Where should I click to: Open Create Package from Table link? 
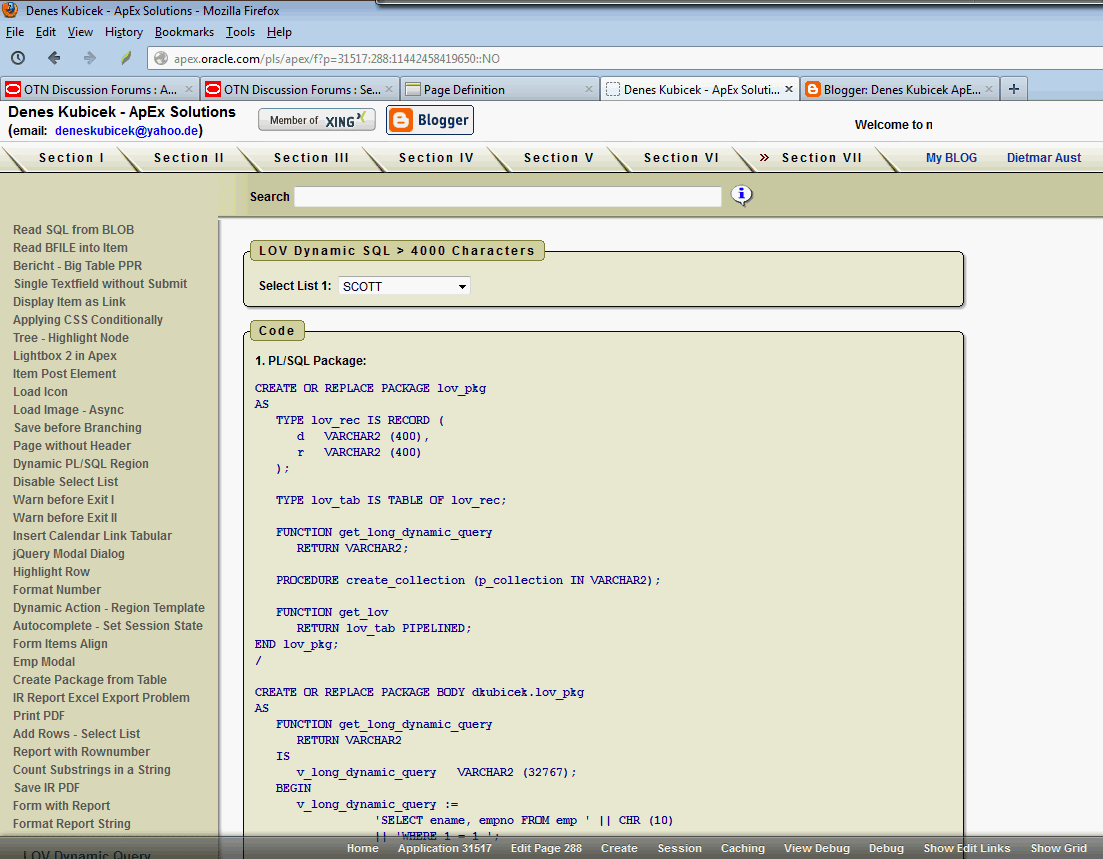point(90,680)
